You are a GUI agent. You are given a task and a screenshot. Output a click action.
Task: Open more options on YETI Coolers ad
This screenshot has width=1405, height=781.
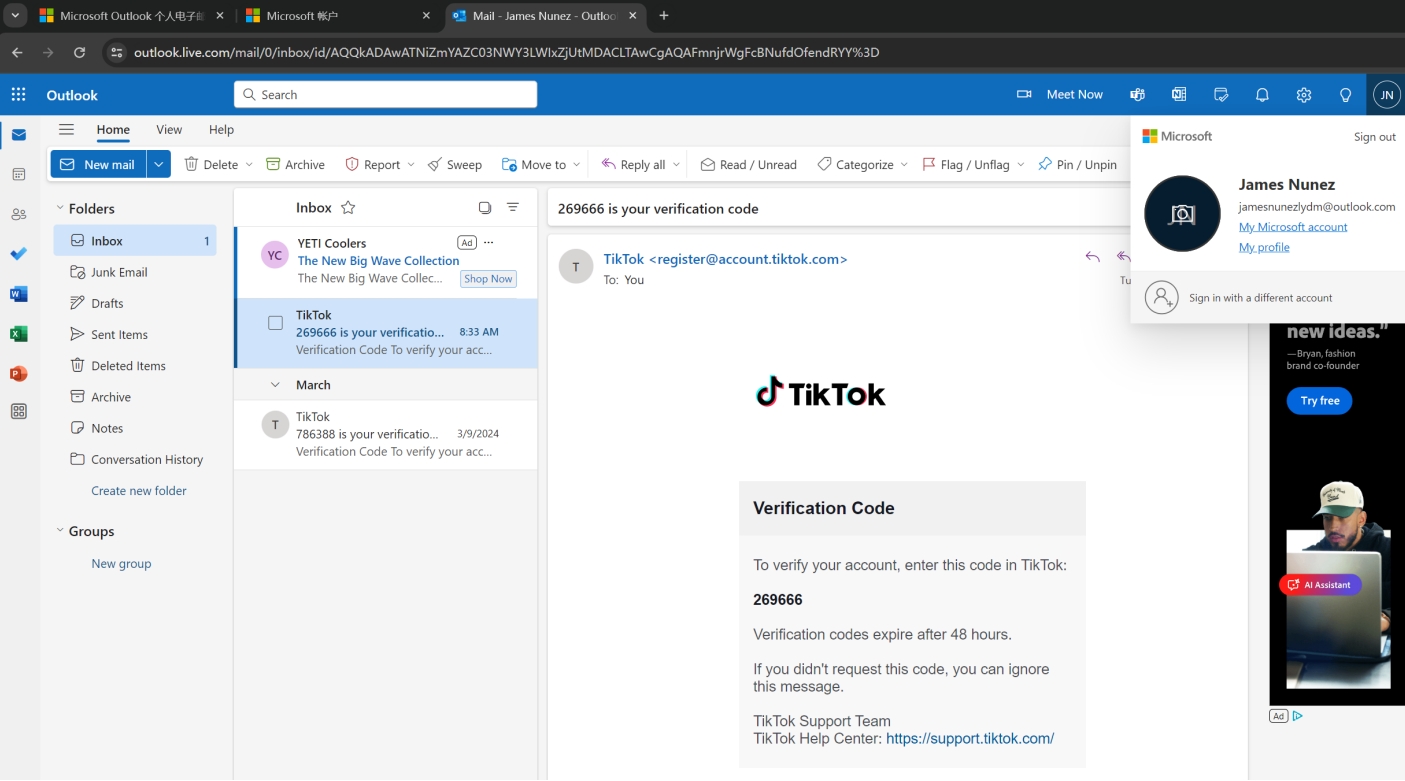[489, 242]
